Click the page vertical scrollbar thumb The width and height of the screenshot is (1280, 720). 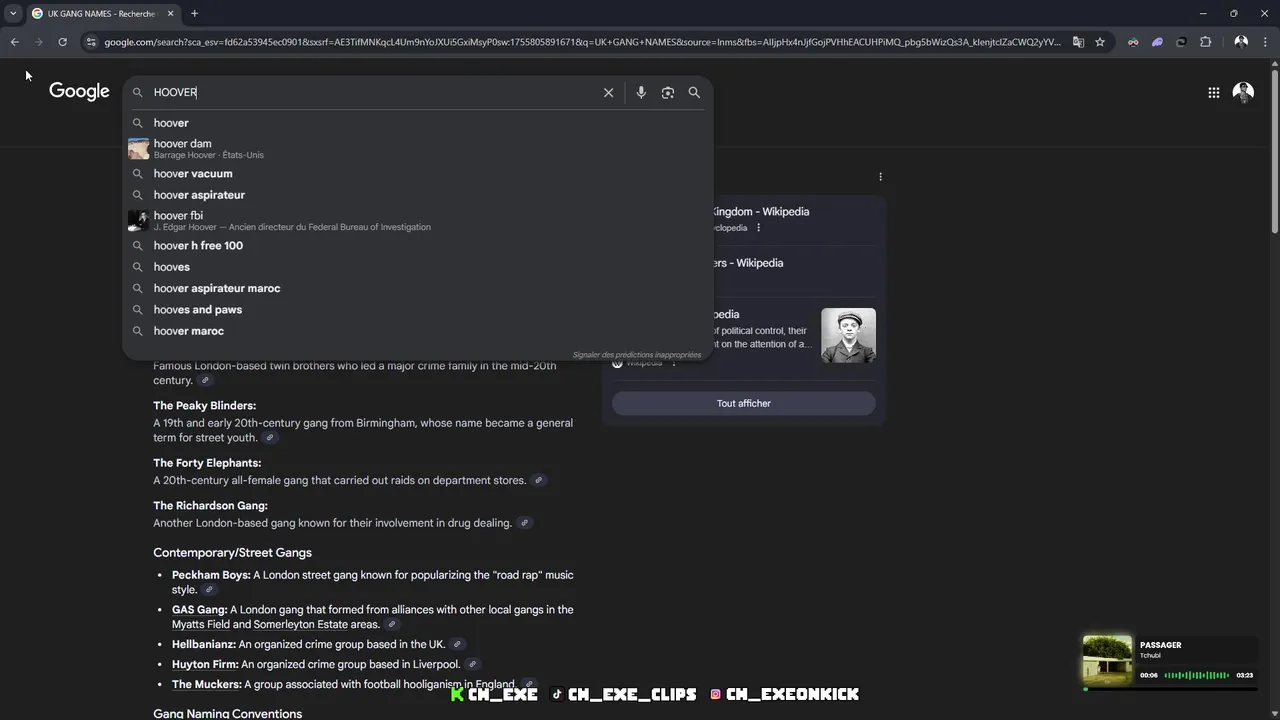click(x=1274, y=150)
